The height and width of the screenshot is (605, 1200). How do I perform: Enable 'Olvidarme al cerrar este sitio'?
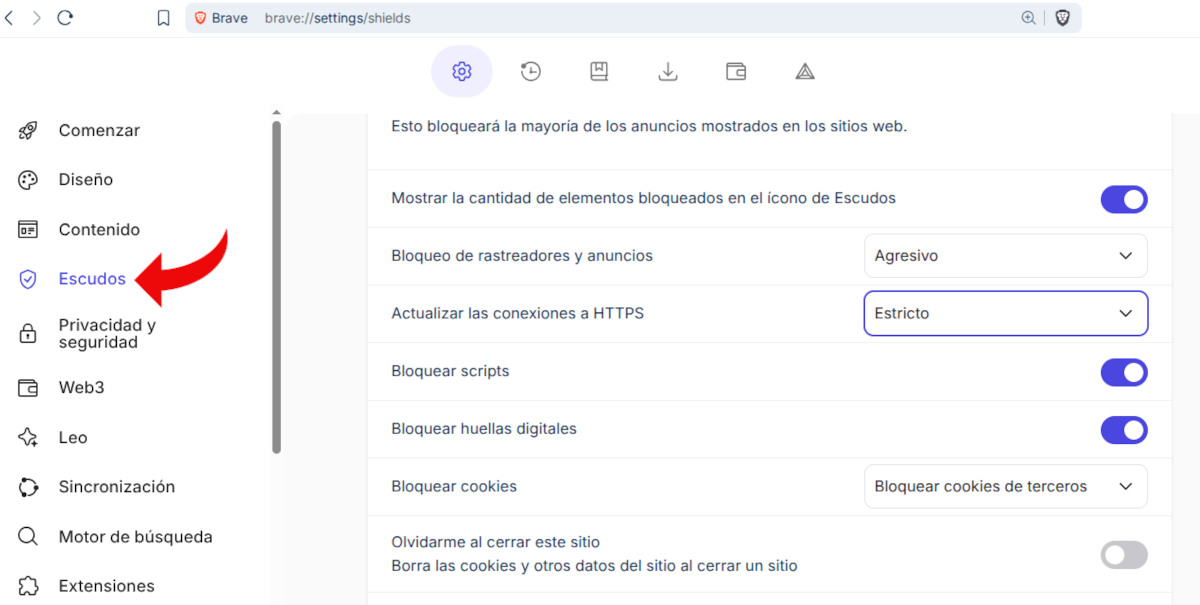1124,555
